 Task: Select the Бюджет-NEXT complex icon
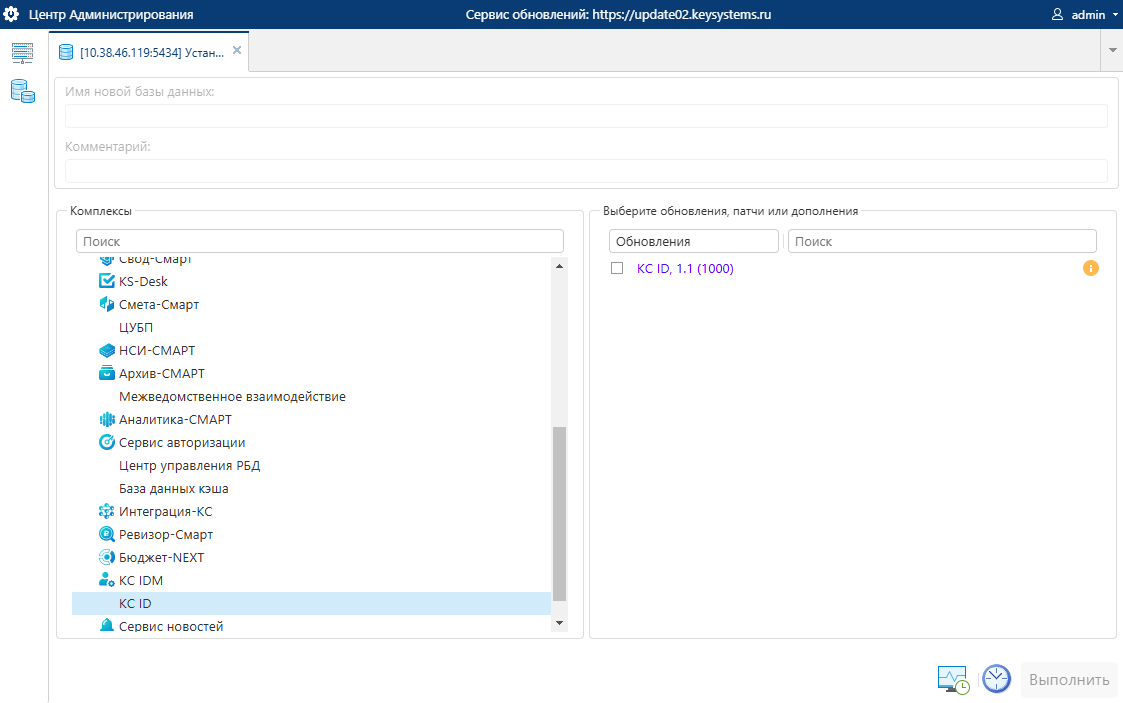[107, 557]
